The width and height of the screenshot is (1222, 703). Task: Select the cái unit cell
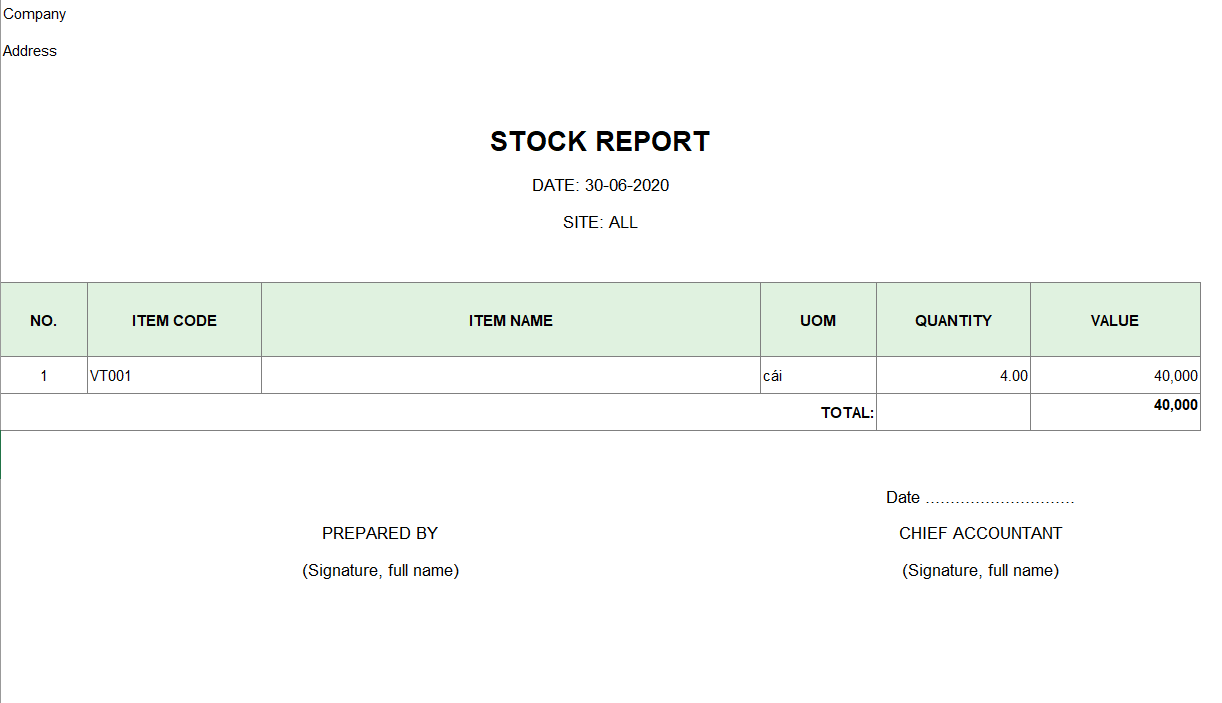(818, 375)
